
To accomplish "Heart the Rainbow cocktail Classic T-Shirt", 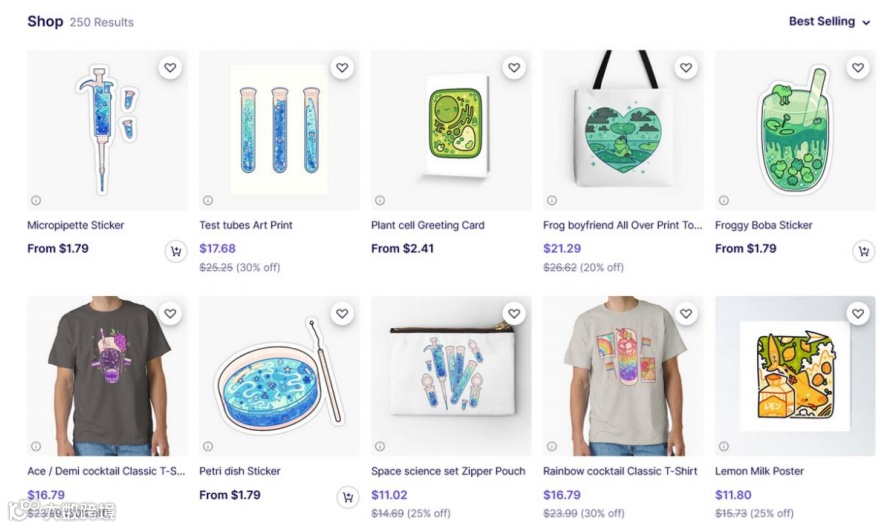I will (686, 313).
